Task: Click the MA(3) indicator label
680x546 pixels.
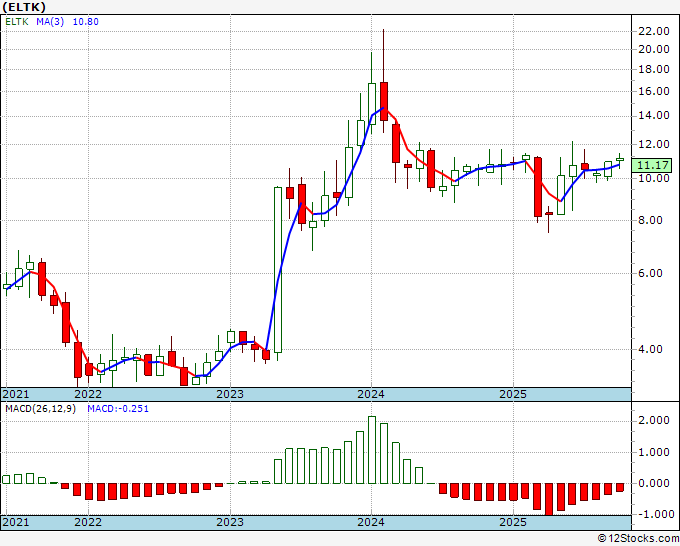Action: pyautogui.click(x=50, y=21)
